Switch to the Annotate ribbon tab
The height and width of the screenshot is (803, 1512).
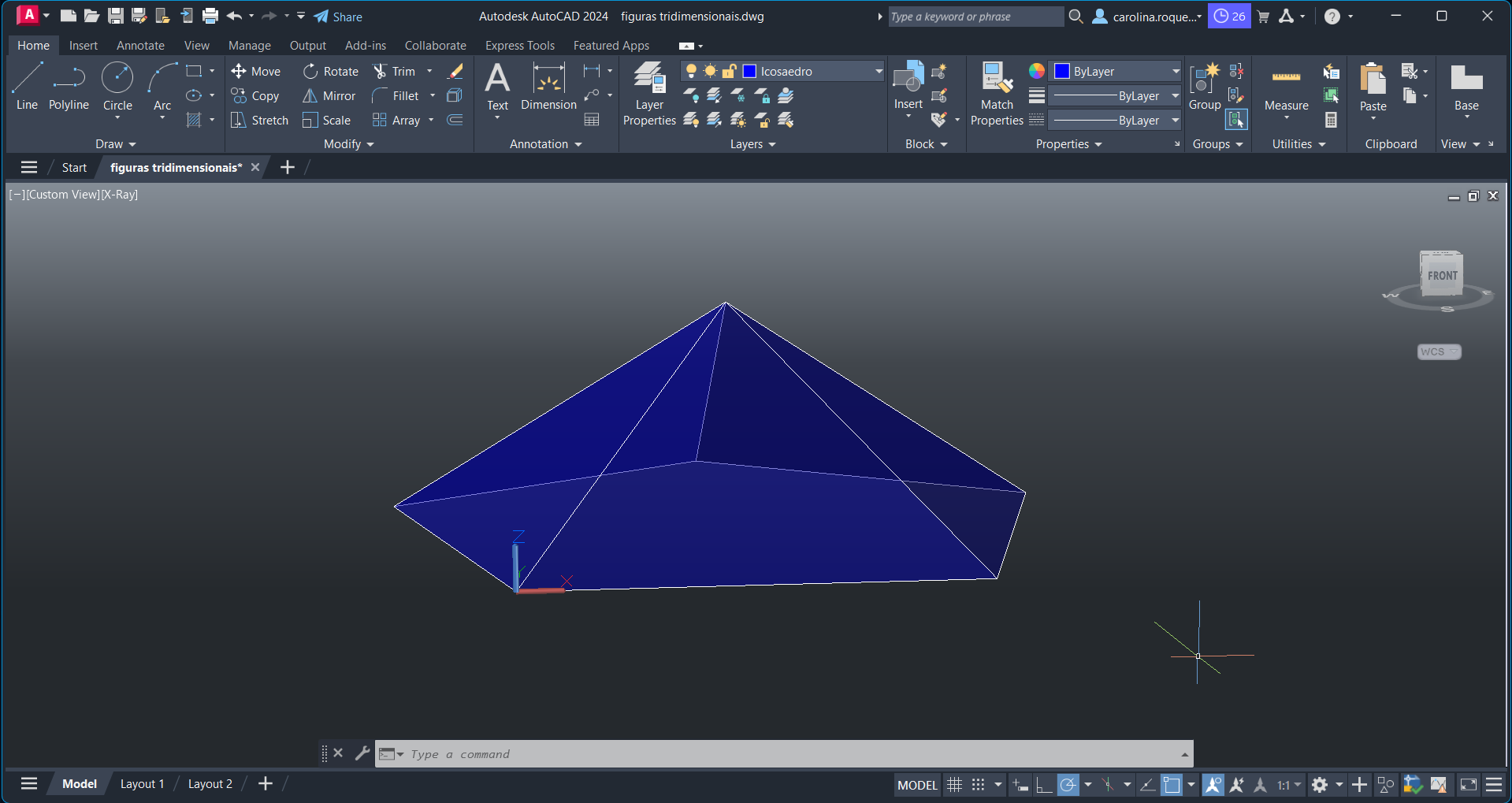coord(140,46)
